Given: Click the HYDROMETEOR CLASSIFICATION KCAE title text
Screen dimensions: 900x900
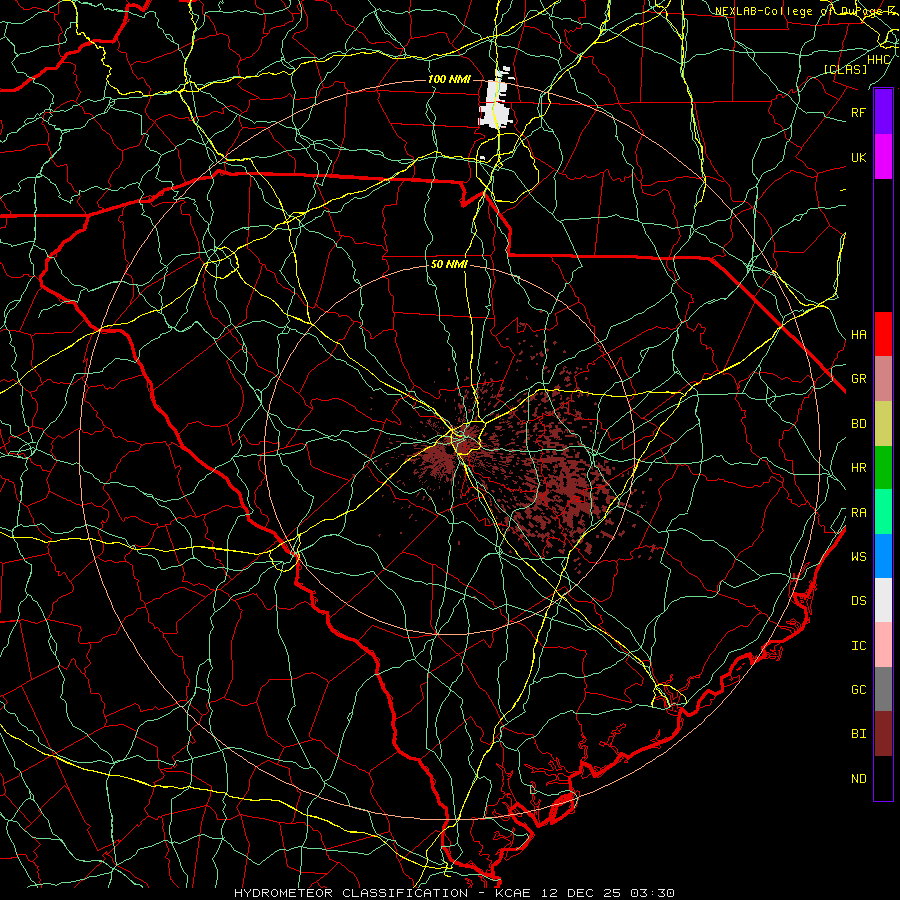Looking at the screenshot, I should (x=454, y=893).
